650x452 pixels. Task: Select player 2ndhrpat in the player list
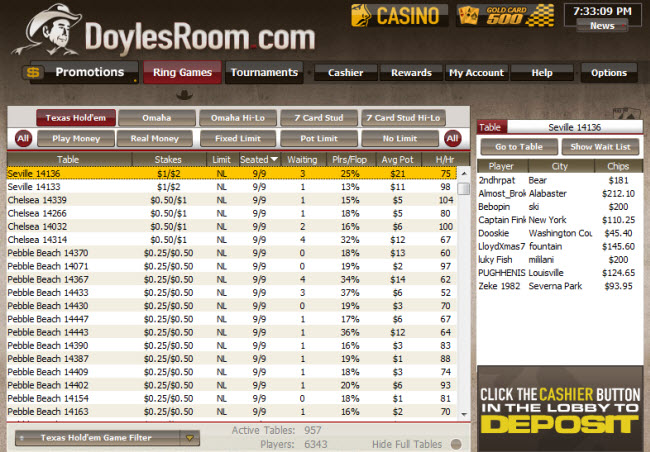tap(560, 180)
